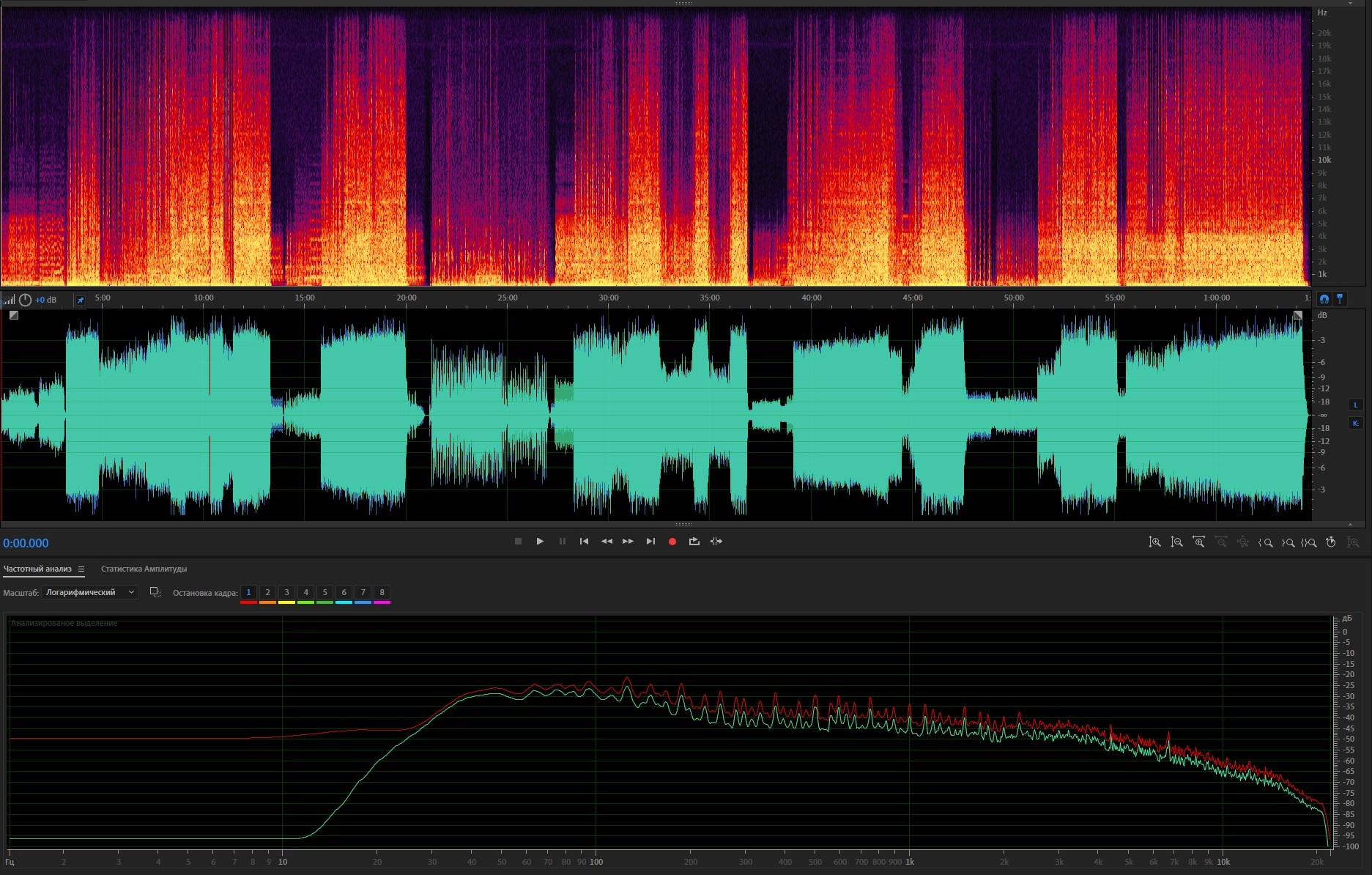Toggle the snapping magnet icon
Image resolution: width=1372 pixels, height=875 pixels.
click(x=1324, y=299)
